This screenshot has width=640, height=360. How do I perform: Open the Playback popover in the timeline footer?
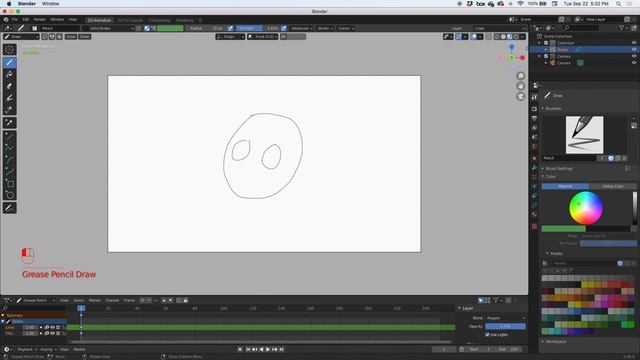click(27, 349)
